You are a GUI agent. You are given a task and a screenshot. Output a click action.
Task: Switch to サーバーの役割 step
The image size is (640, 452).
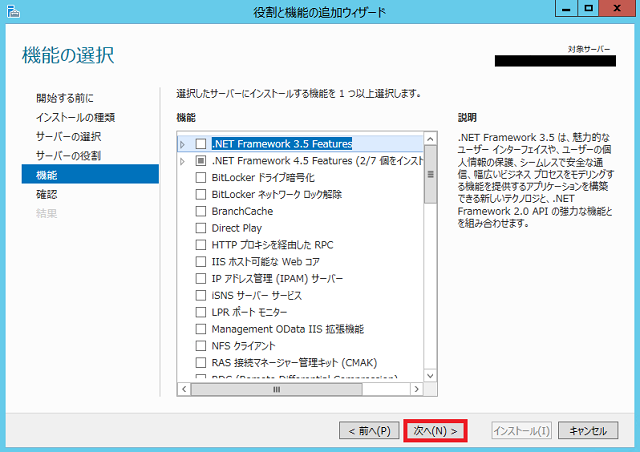point(68,156)
